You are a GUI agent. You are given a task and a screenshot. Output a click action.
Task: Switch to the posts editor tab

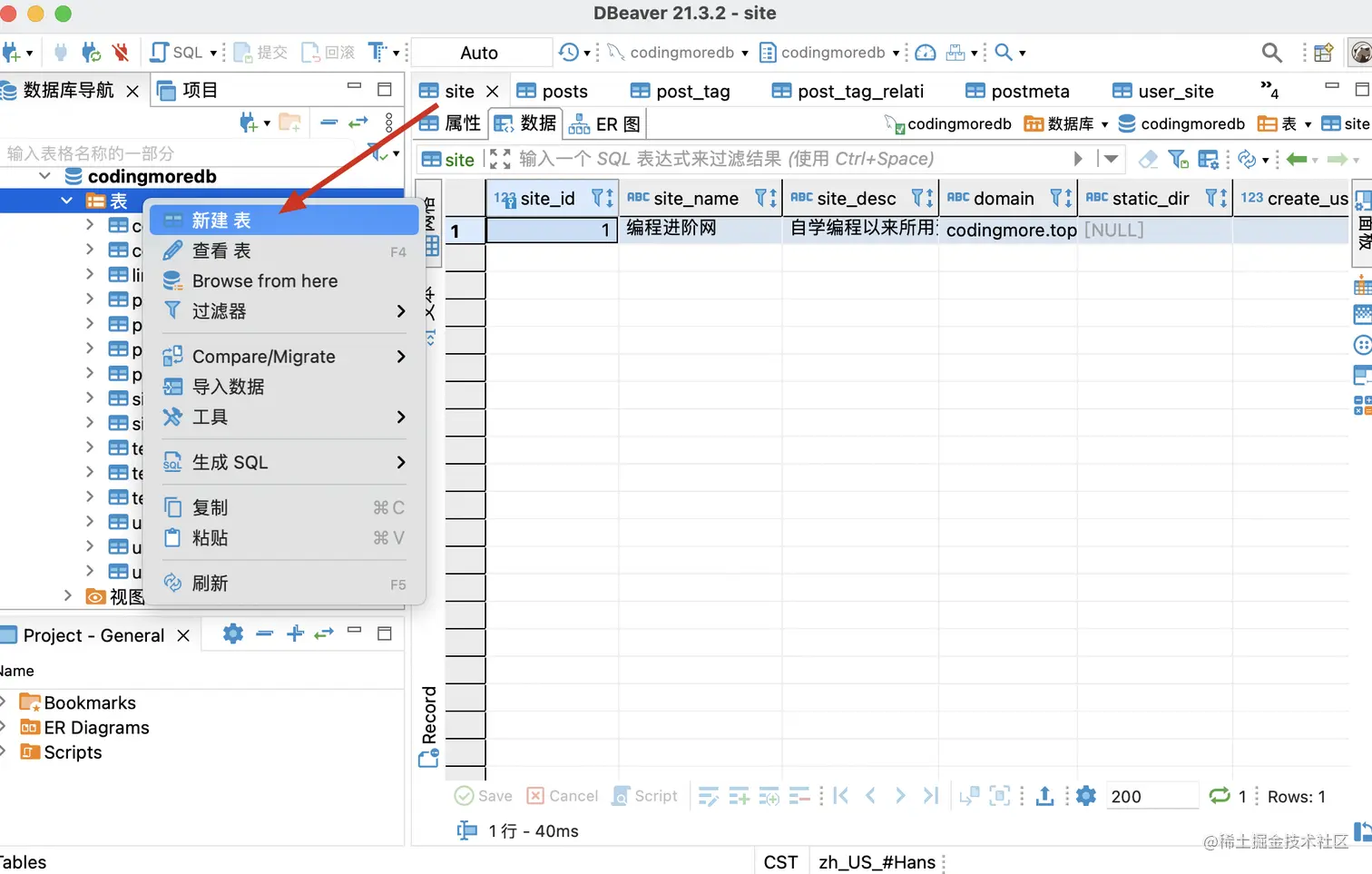(553, 91)
